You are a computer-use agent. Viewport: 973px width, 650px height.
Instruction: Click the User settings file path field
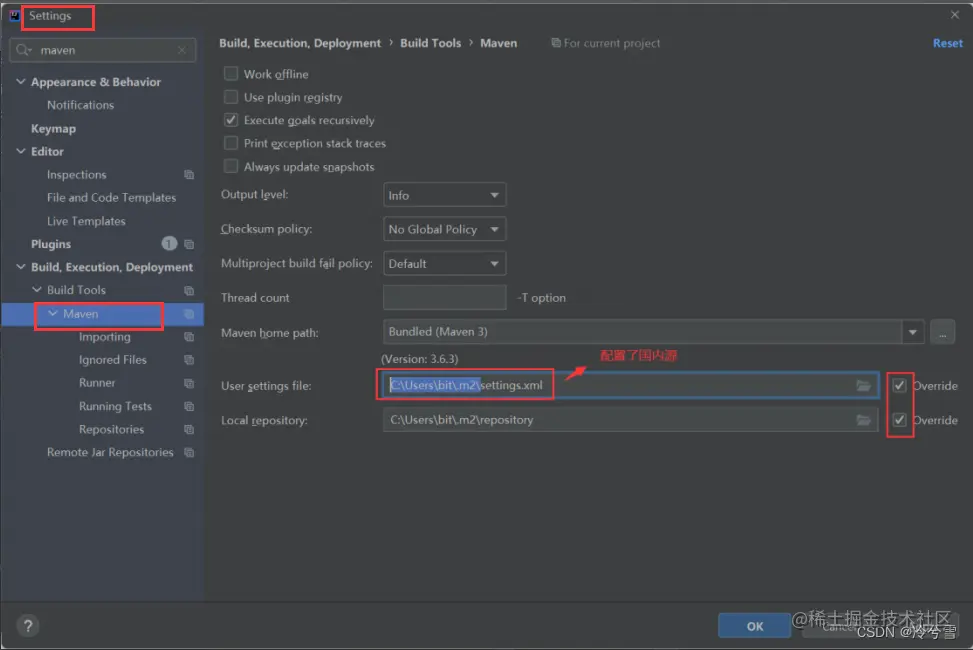(x=630, y=386)
